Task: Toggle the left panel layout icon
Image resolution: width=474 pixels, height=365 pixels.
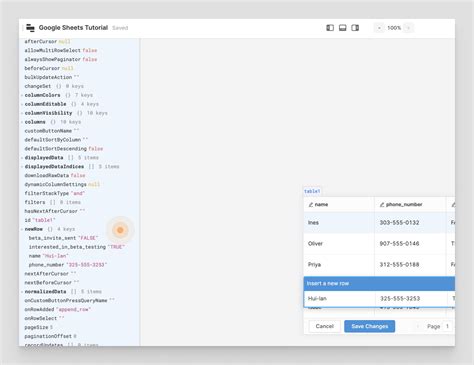Action: coord(330,28)
